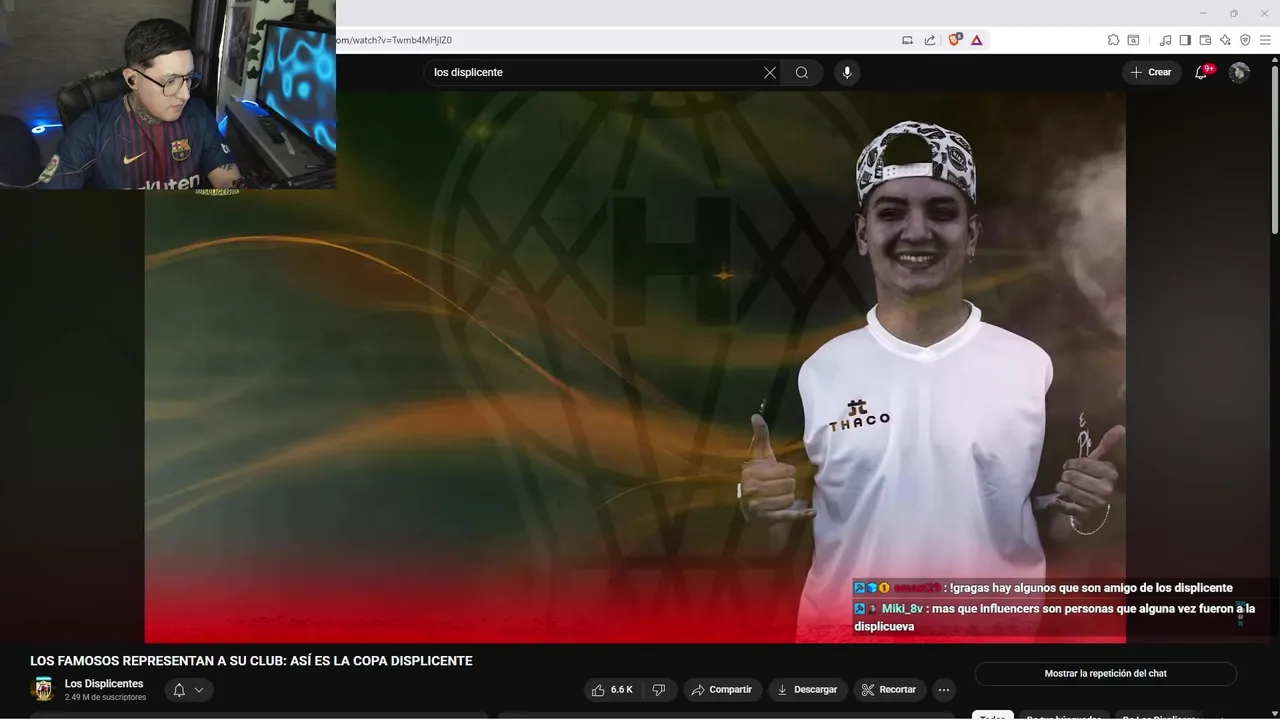The height and width of the screenshot is (720, 1280).
Task: Click the install-app screen icon in address bar
Action: coord(908,40)
